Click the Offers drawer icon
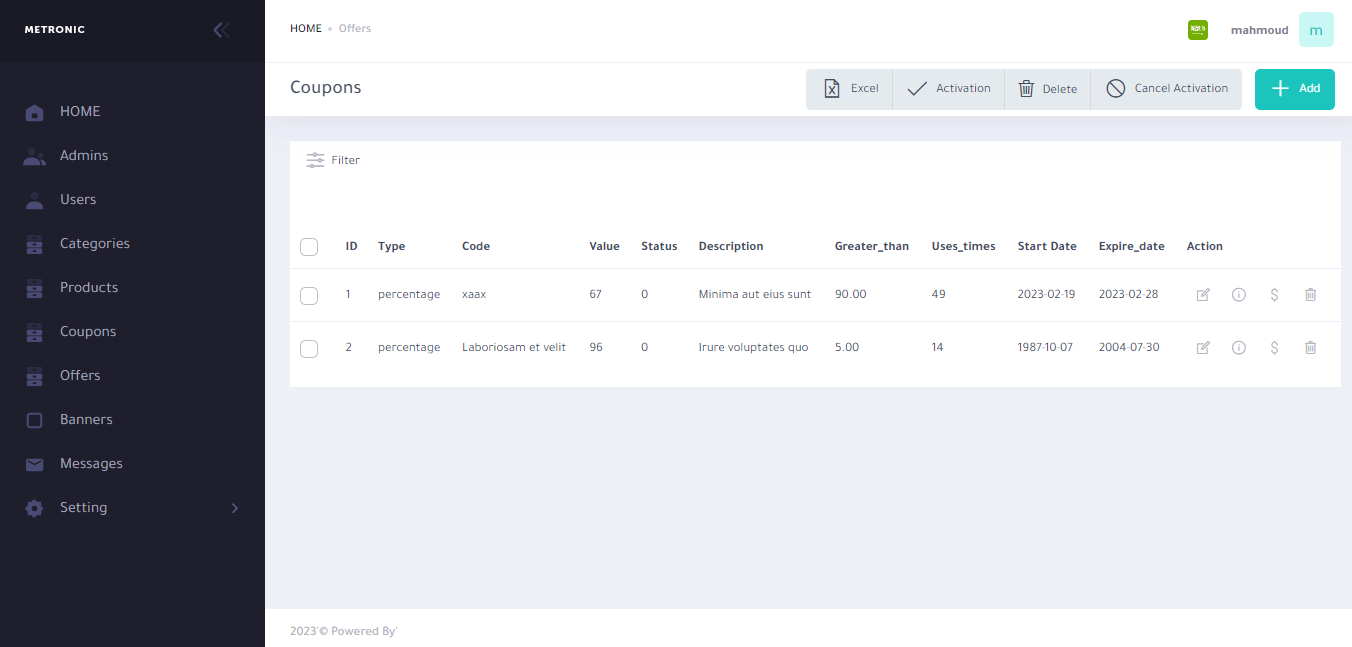The height and width of the screenshot is (647, 1352). point(34,376)
